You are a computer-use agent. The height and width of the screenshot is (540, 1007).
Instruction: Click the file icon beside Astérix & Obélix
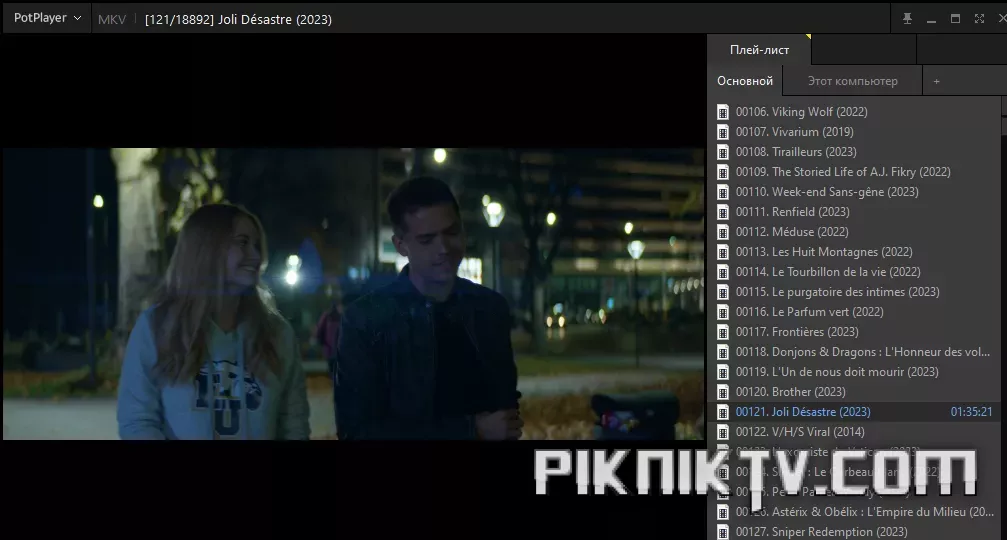pyautogui.click(x=722, y=512)
